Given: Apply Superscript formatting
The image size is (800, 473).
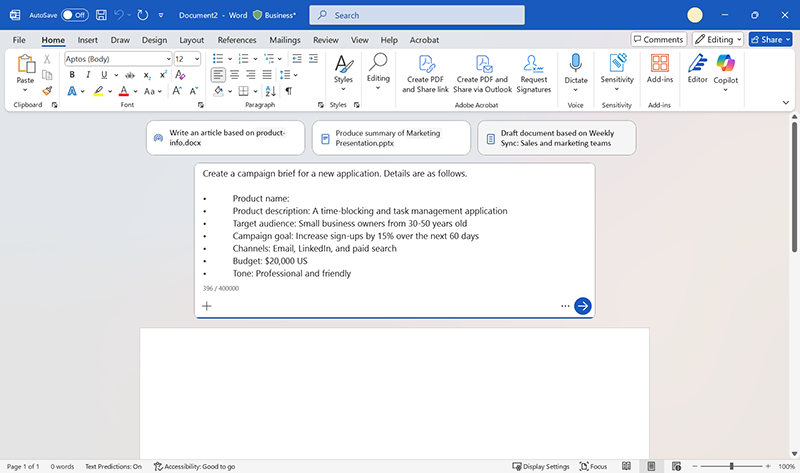Looking at the screenshot, I should [x=163, y=74].
